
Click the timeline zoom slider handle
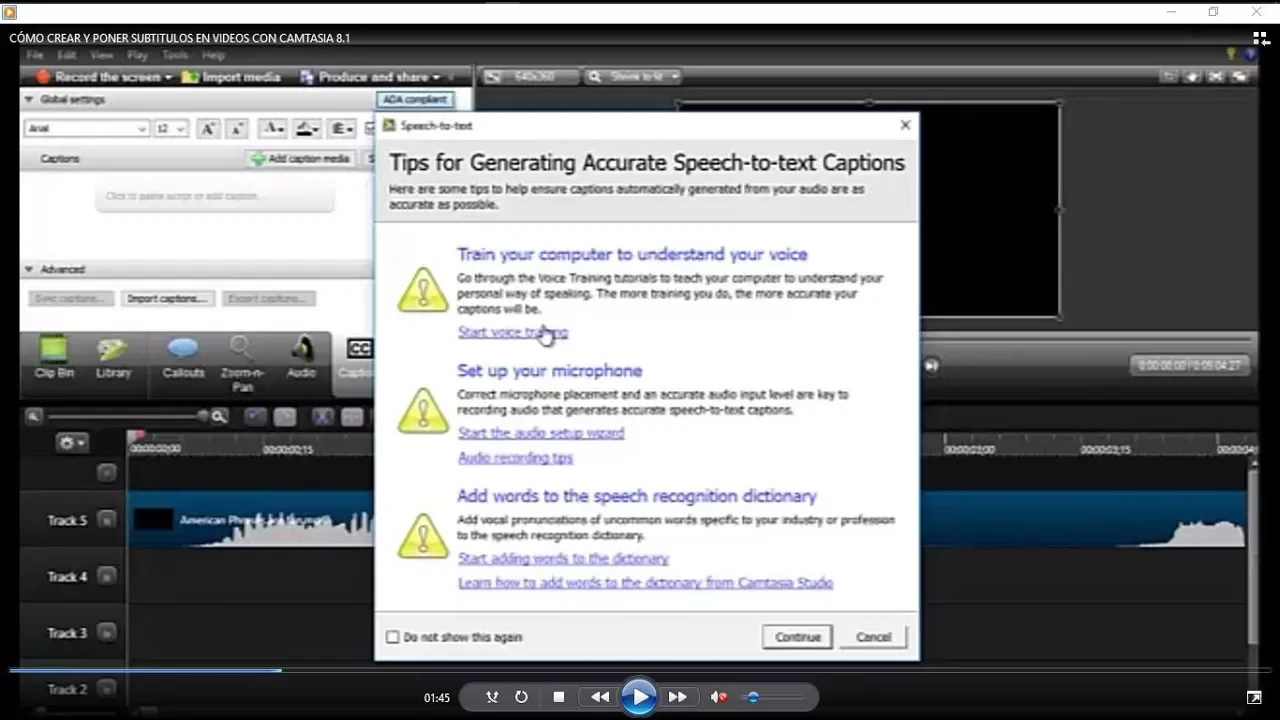[x=203, y=416]
